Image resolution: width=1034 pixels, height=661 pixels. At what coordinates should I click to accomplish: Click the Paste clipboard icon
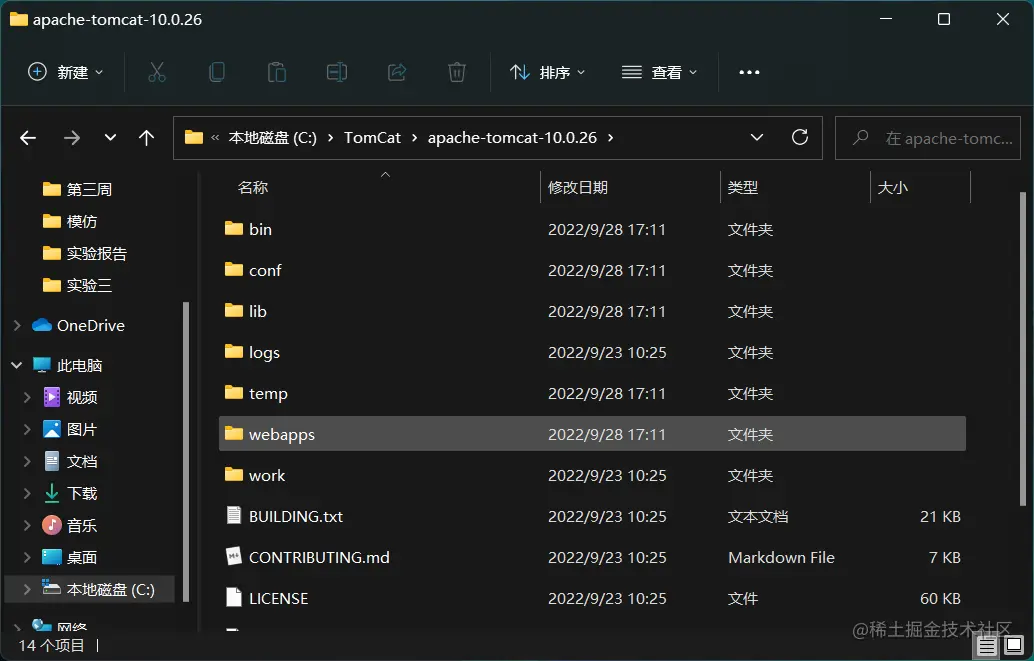point(276,72)
